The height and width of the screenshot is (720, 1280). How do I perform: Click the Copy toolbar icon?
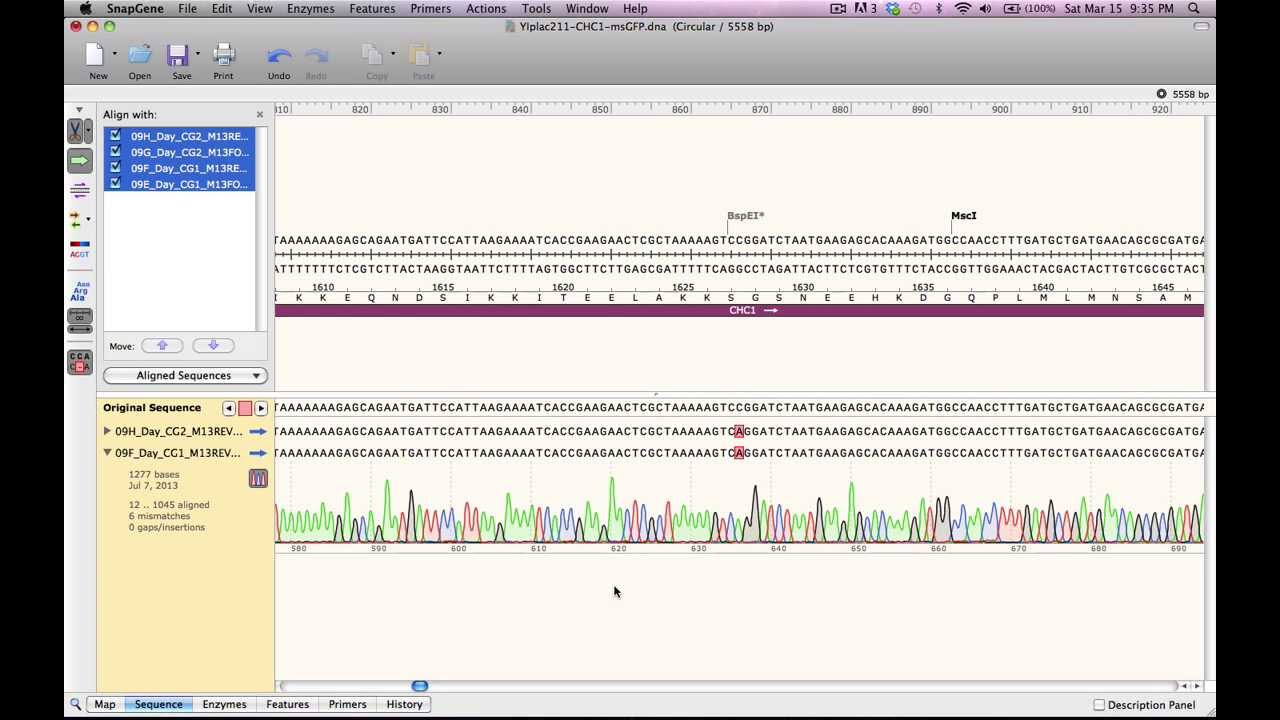pyautogui.click(x=373, y=54)
